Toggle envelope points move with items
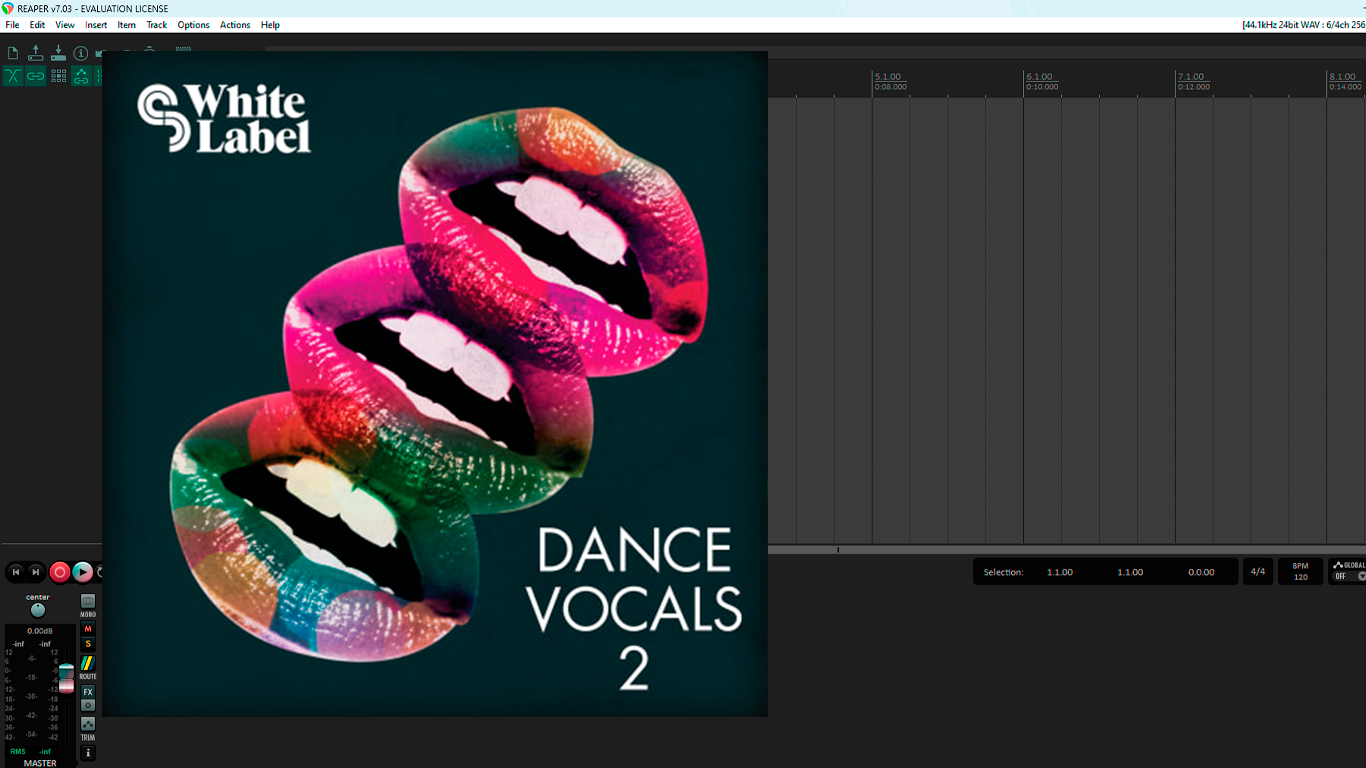 tap(81, 76)
